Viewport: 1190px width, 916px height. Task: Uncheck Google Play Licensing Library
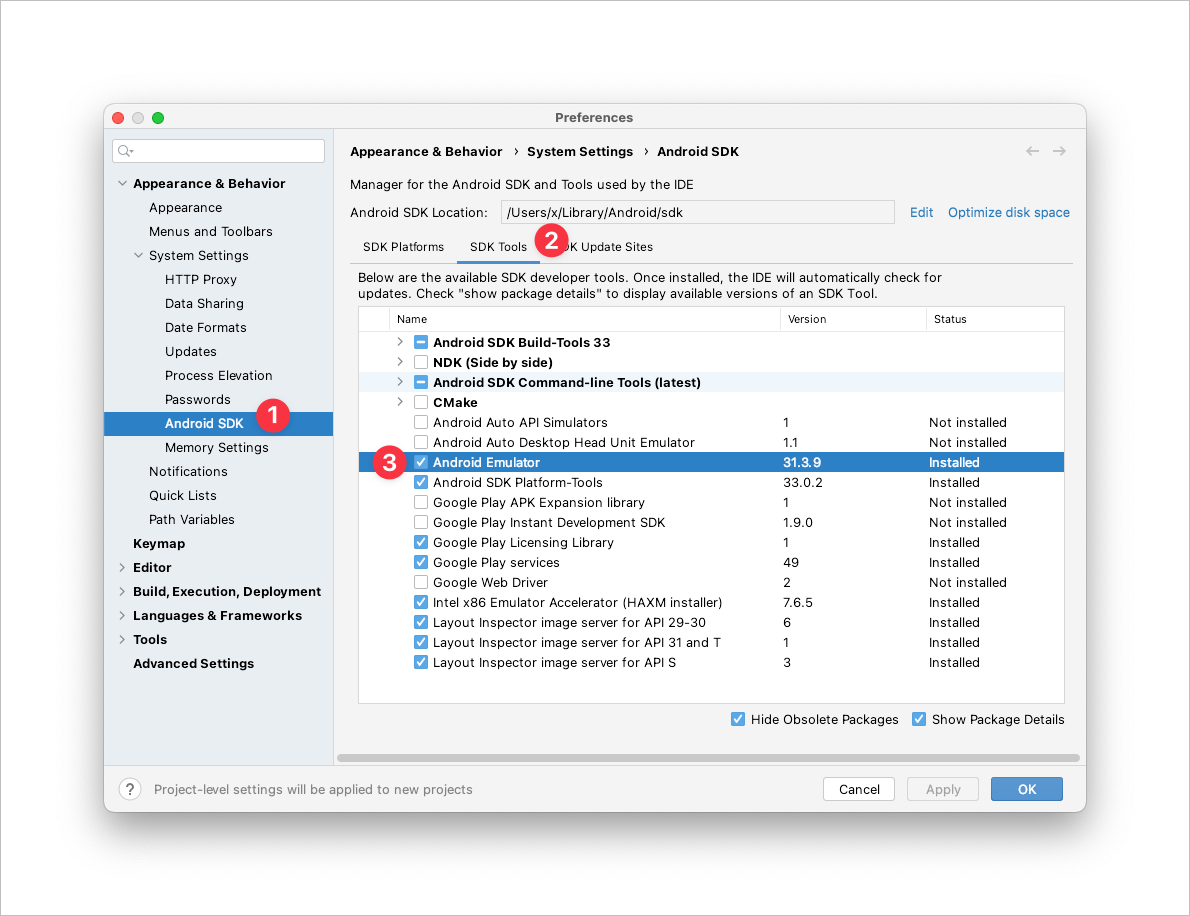pyautogui.click(x=420, y=542)
